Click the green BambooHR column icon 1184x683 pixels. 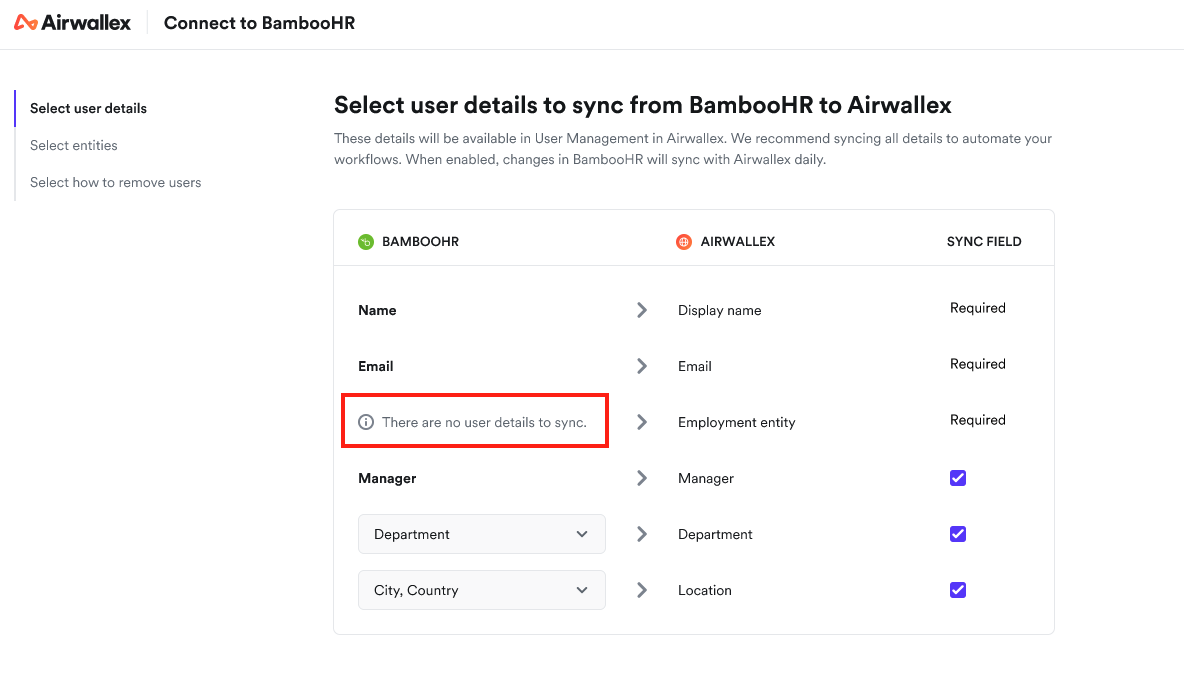point(365,242)
